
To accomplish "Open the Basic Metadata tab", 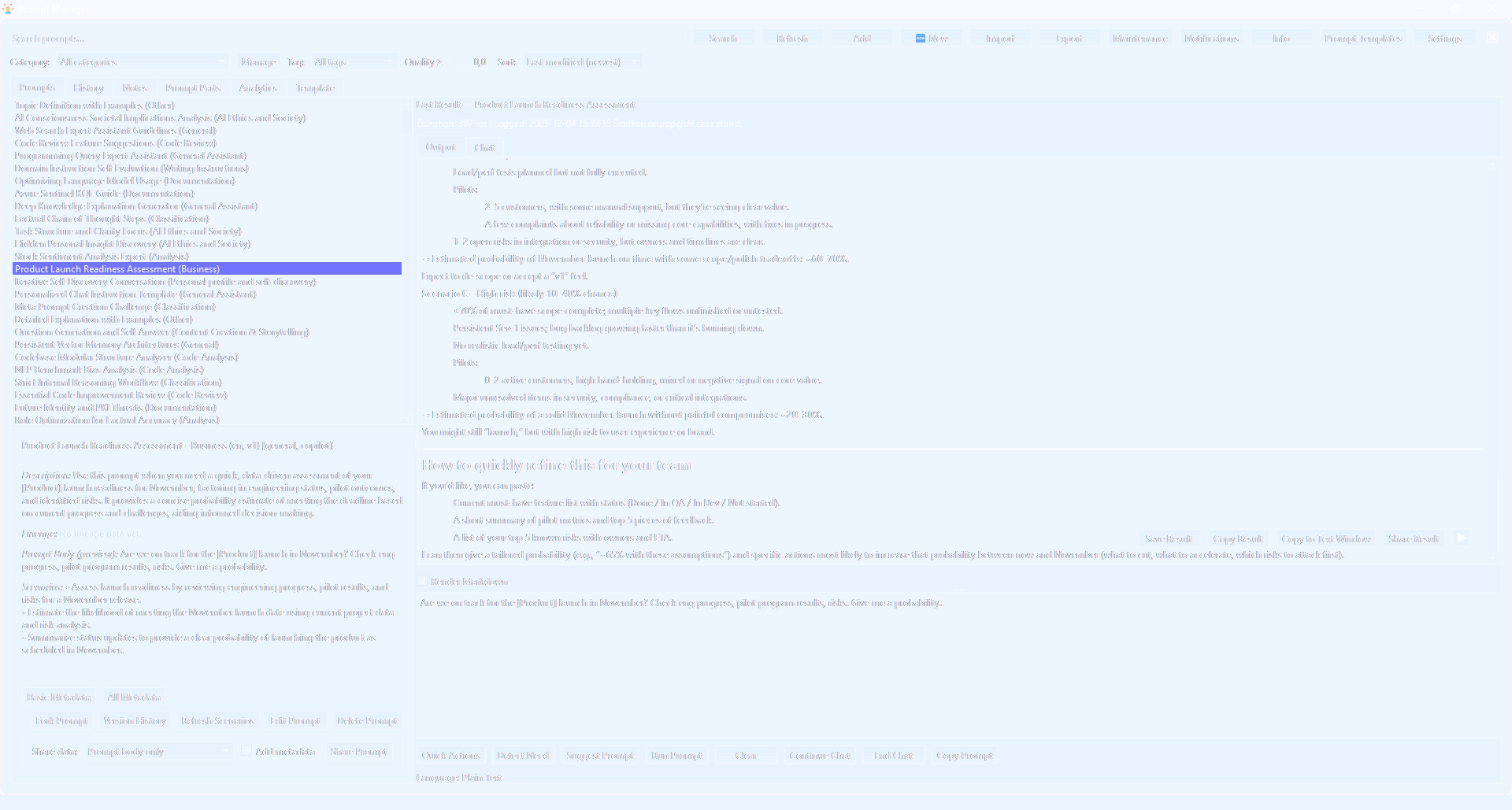I will [58, 697].
